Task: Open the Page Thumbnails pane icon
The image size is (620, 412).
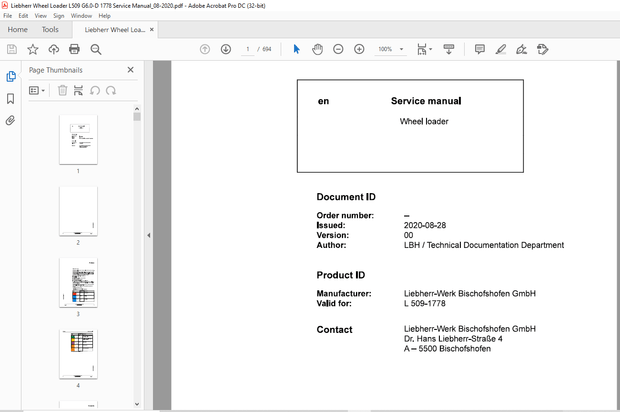Action: [11, 76]
